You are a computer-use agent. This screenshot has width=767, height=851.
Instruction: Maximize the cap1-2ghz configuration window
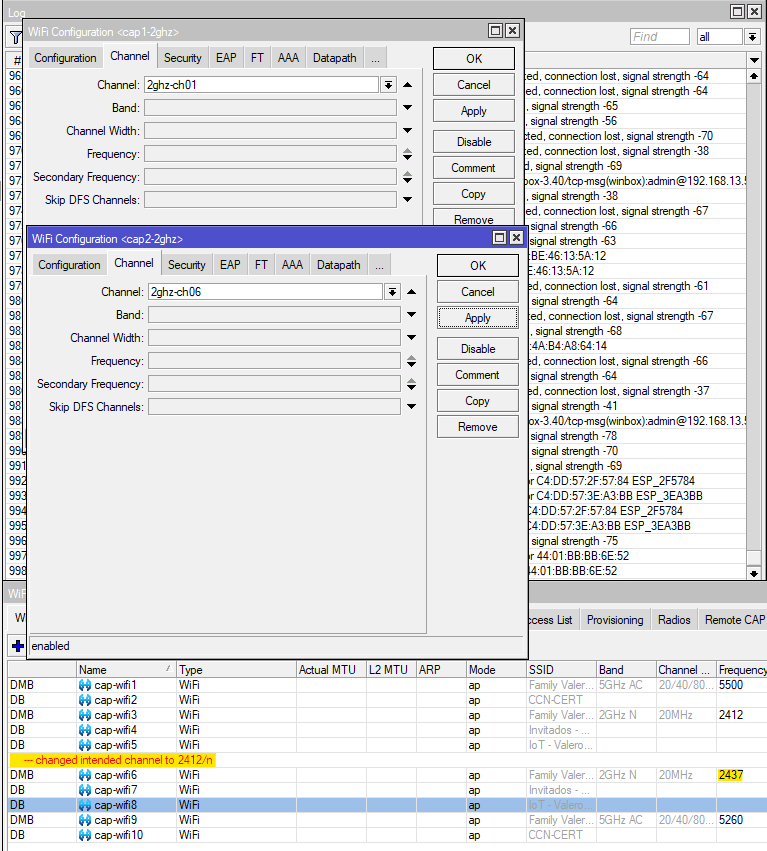pos(495,31)
